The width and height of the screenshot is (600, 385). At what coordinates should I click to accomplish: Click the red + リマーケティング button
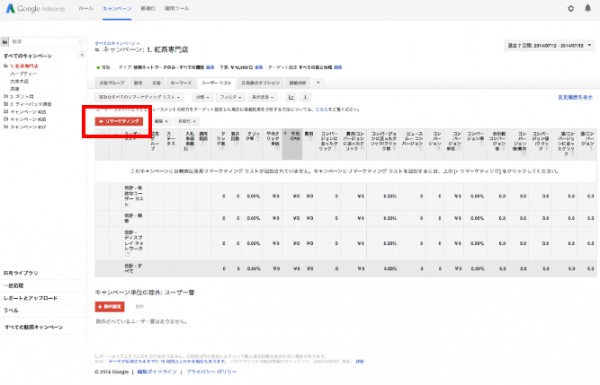(x=119, y=121)
